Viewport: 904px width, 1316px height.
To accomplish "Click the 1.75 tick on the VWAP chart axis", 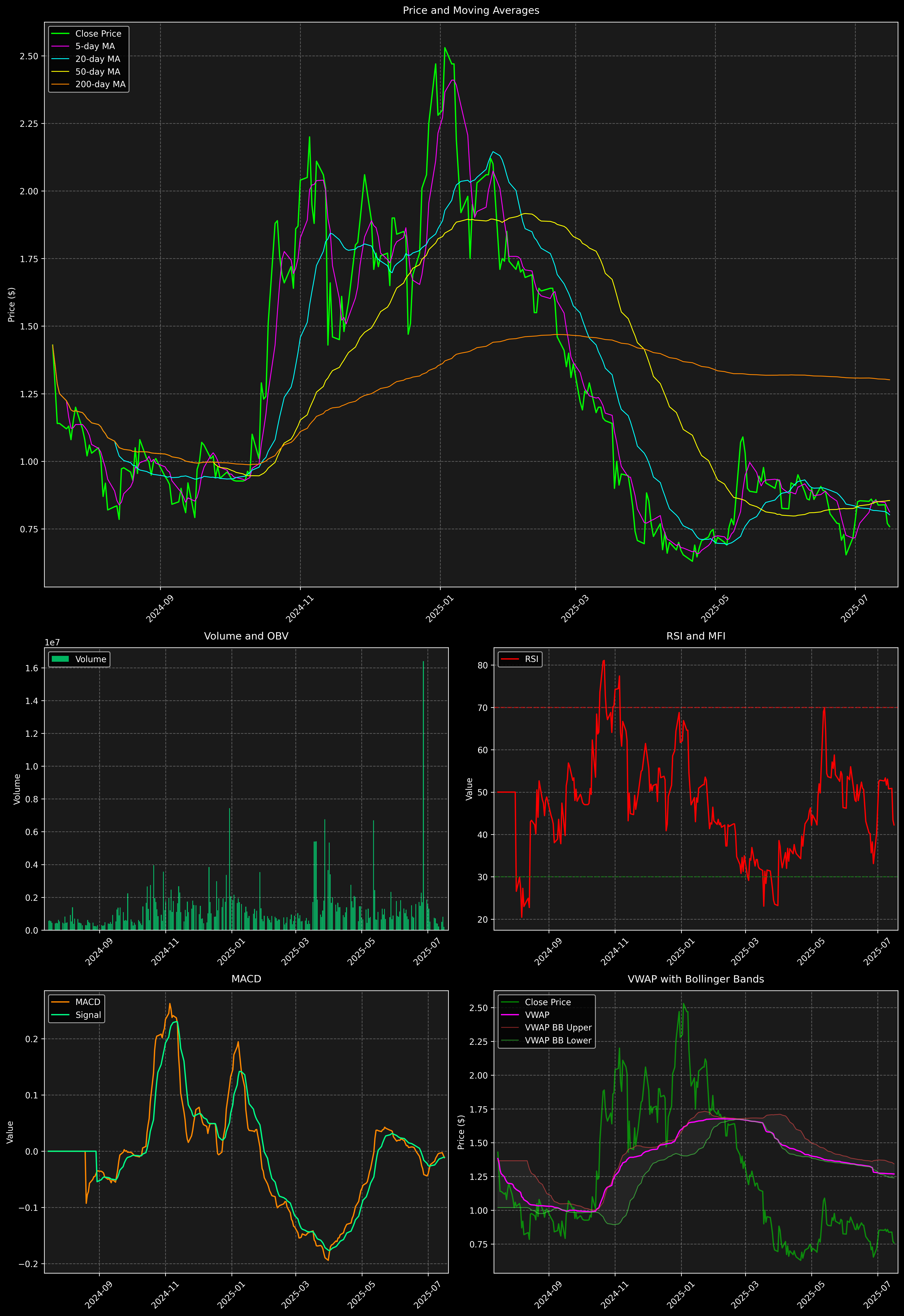I will pyautogui.click(x=479, y=1109).
